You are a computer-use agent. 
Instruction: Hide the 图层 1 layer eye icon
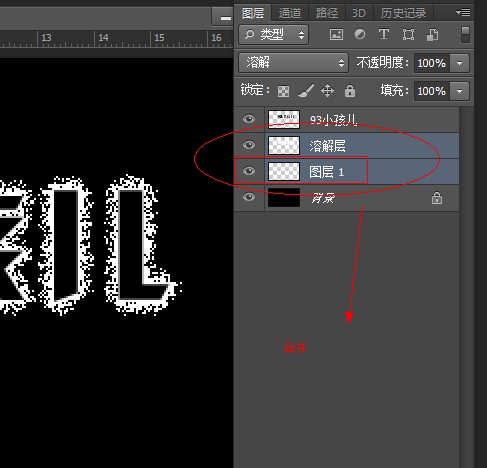pyautogui.click(x=249, y=171)
